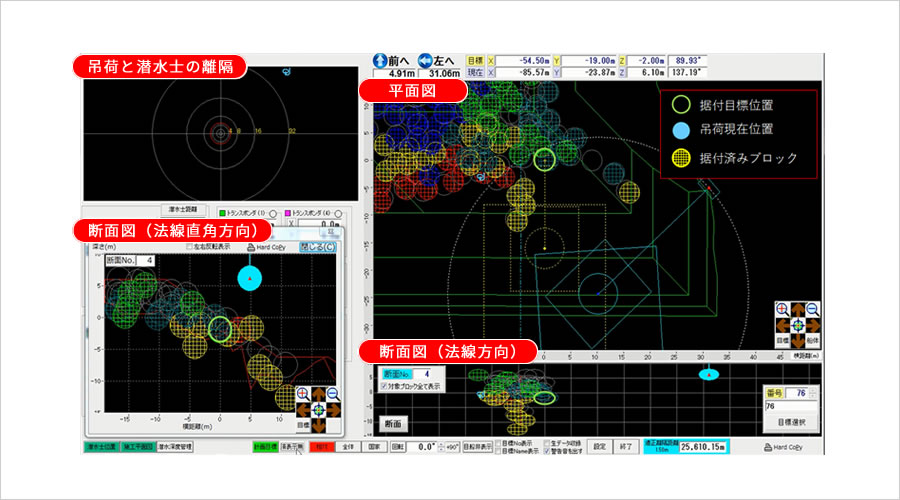Toggle 左右反転表示 checkbox

(x=189, y=247)
